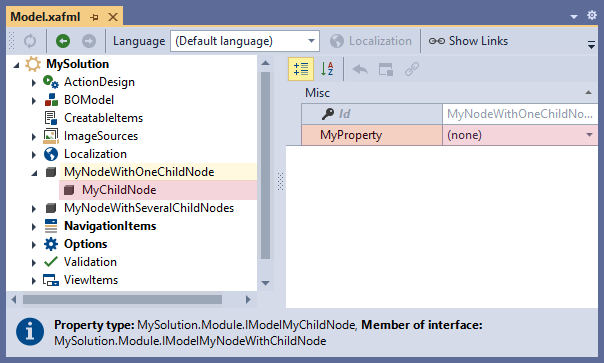The image size is (604, 363).
Task: Click Show Links in the toolbar
Action: pos(468,41)
